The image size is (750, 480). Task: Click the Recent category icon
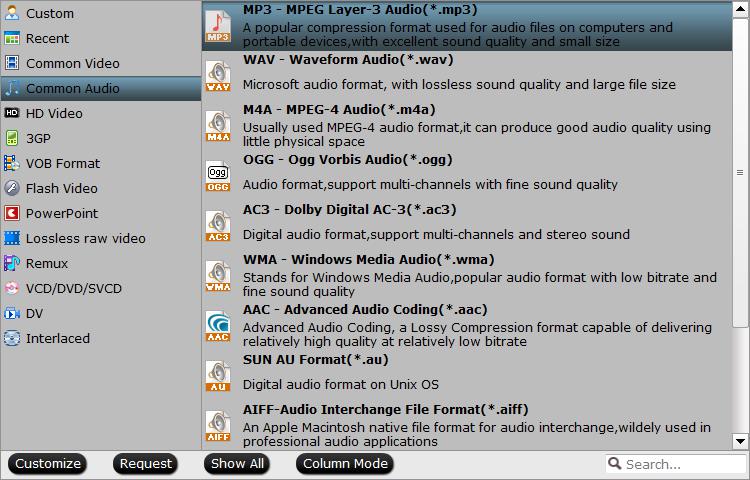(x=12, y=38)
